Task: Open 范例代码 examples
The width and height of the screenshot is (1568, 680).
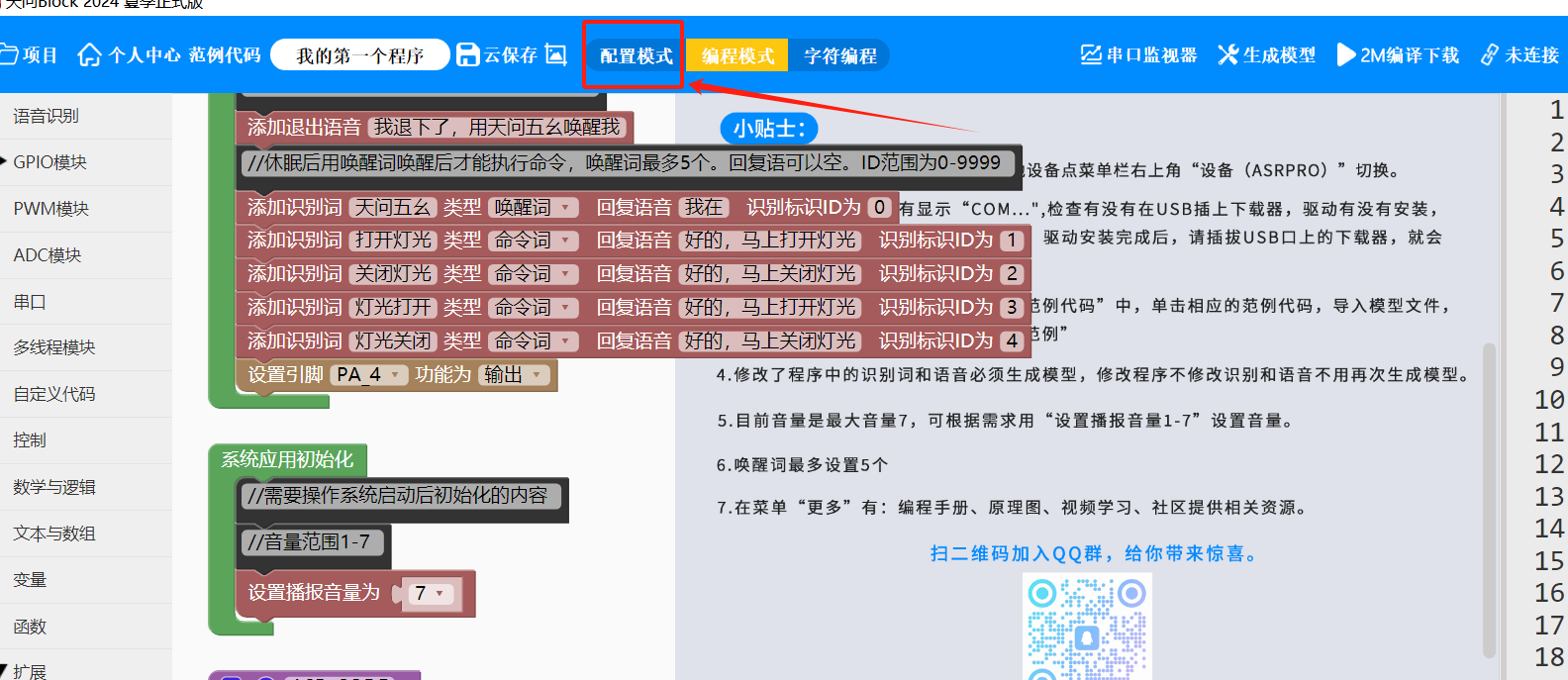Action: coord(225,54)
